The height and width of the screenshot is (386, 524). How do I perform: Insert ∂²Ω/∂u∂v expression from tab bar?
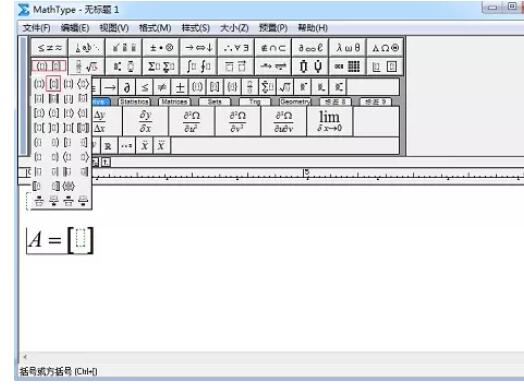[283, 121]
